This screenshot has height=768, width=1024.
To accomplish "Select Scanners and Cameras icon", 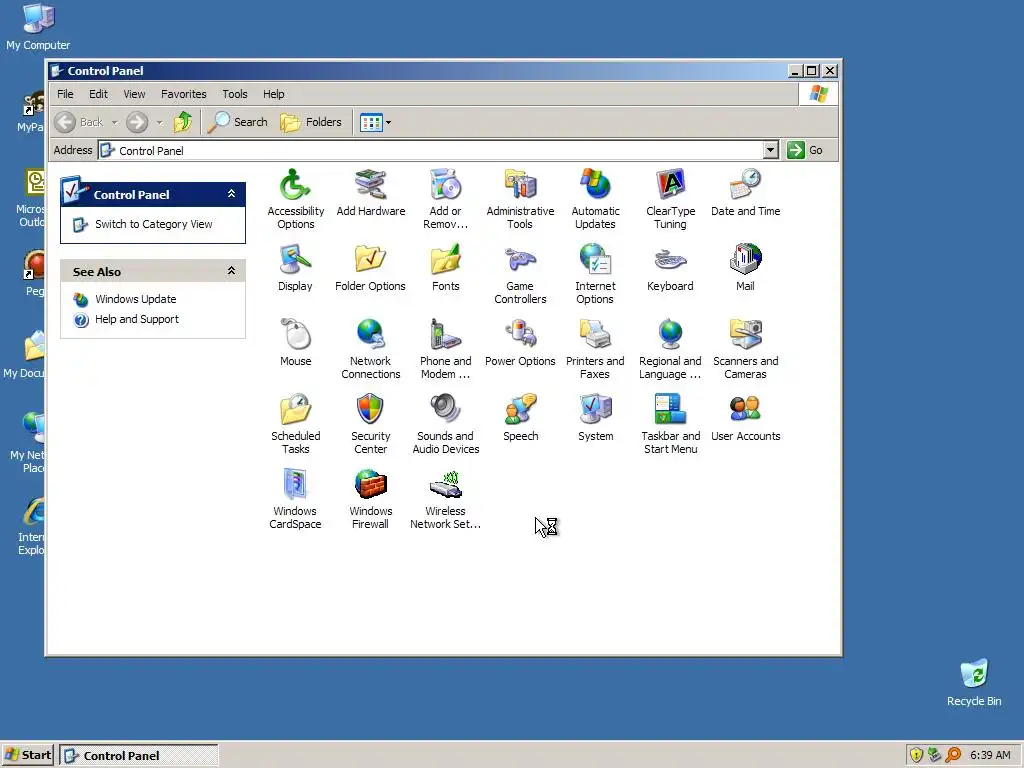I will click(745, 335).
